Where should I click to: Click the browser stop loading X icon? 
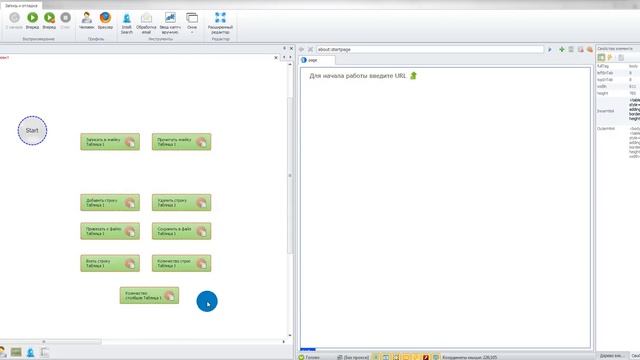pos(310,49)
